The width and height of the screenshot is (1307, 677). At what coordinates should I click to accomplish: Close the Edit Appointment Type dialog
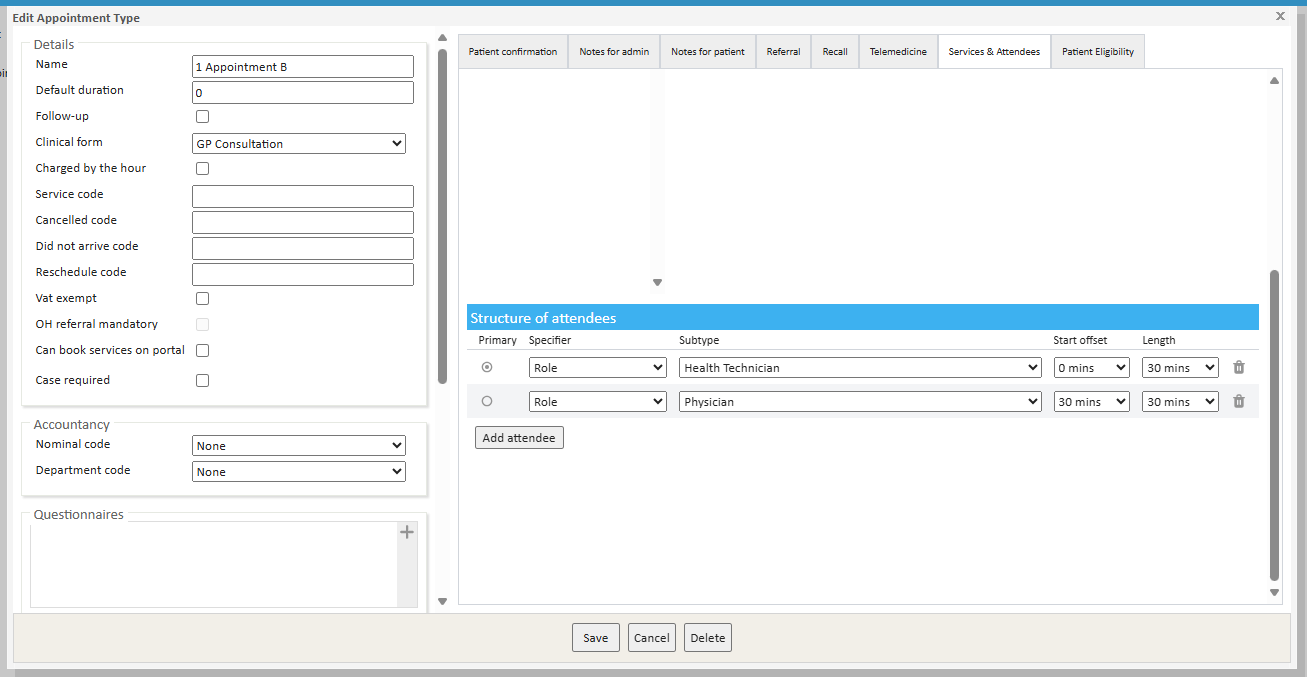point(1280,16)
